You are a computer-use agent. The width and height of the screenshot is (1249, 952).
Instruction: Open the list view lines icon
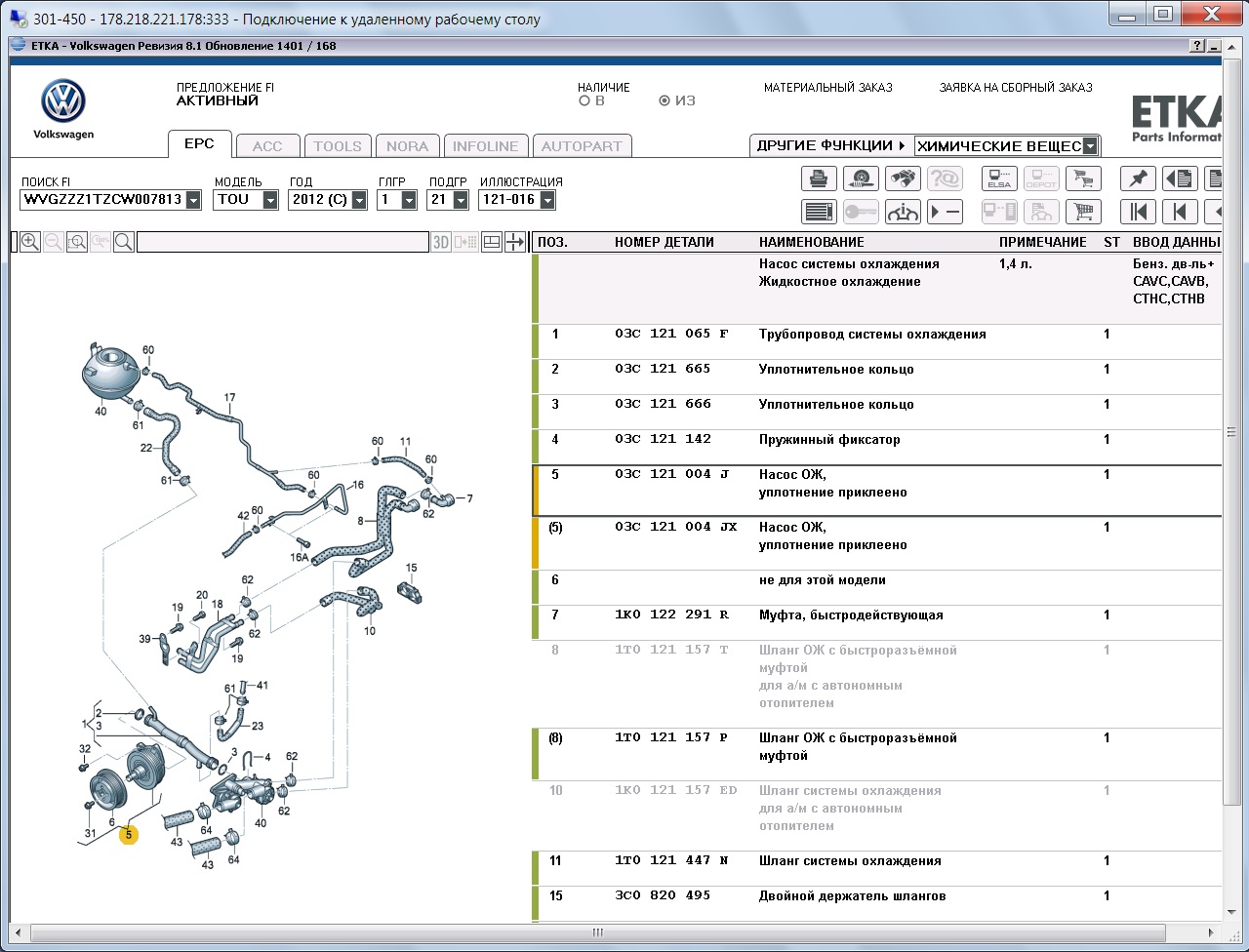pyautogui.click(x=820, y=212)
